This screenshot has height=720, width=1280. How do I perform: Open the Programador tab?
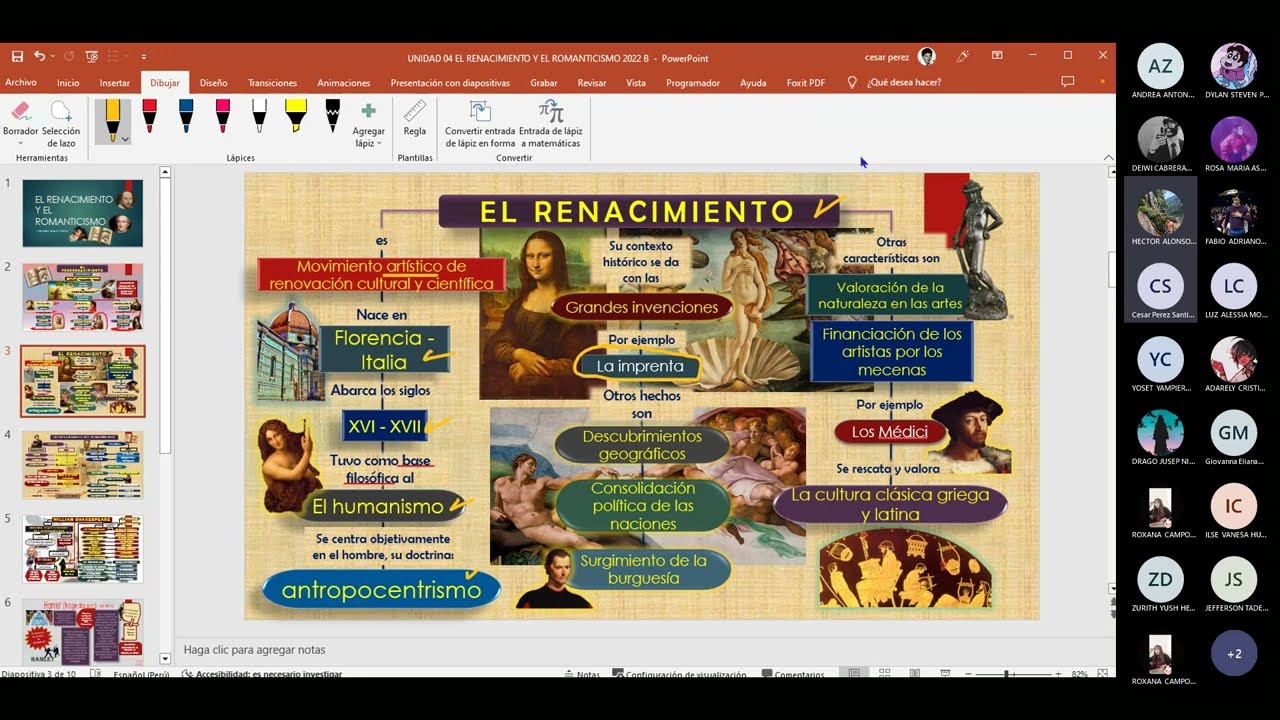(x=693, y=83)
